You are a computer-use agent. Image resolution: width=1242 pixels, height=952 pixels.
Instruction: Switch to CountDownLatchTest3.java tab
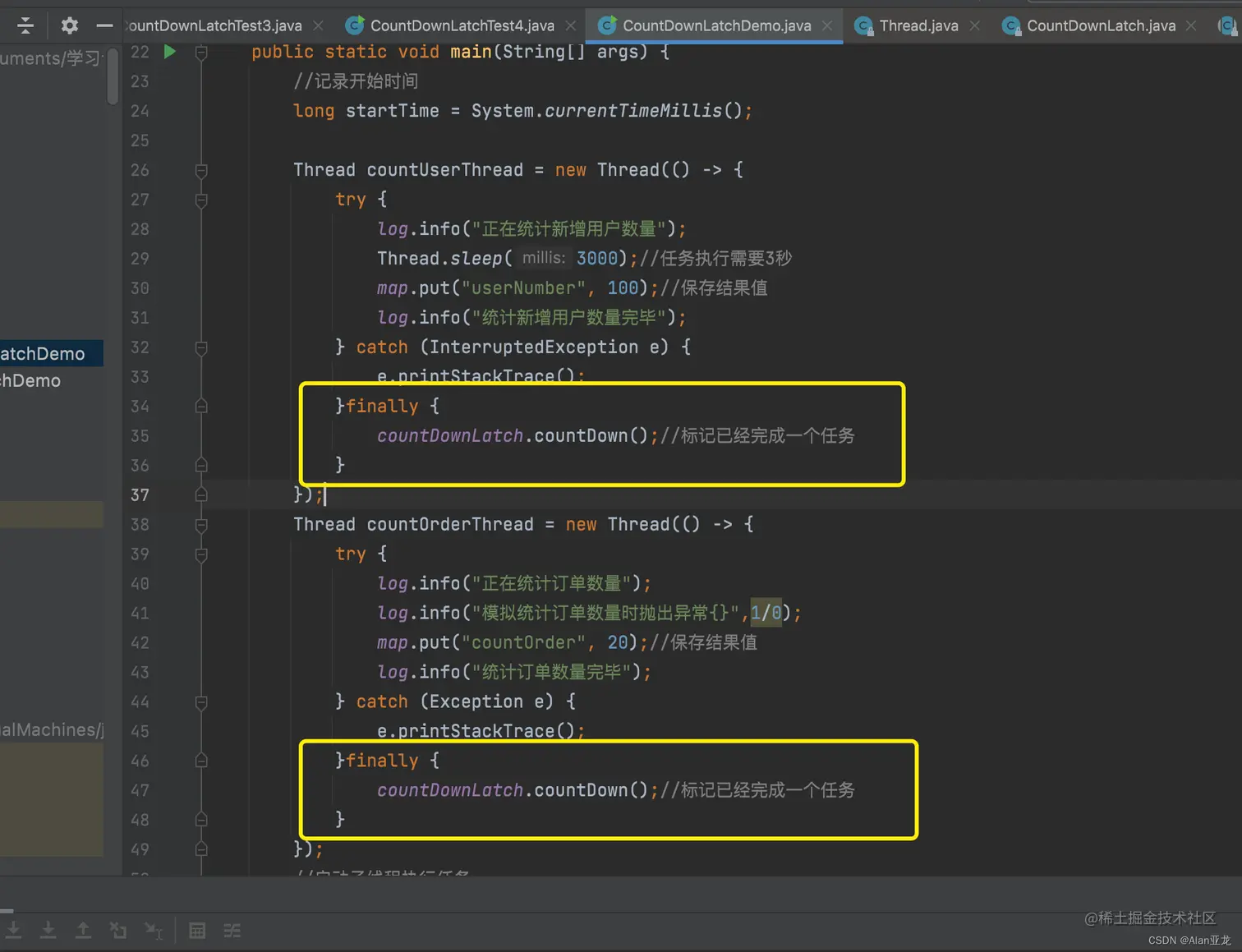tap(214, 25)
